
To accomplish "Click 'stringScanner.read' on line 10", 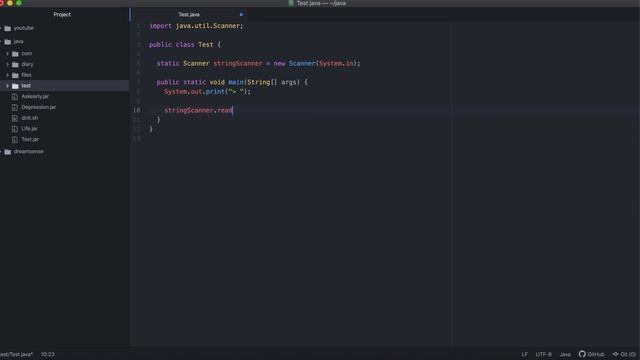I will [x=198, y=110].
